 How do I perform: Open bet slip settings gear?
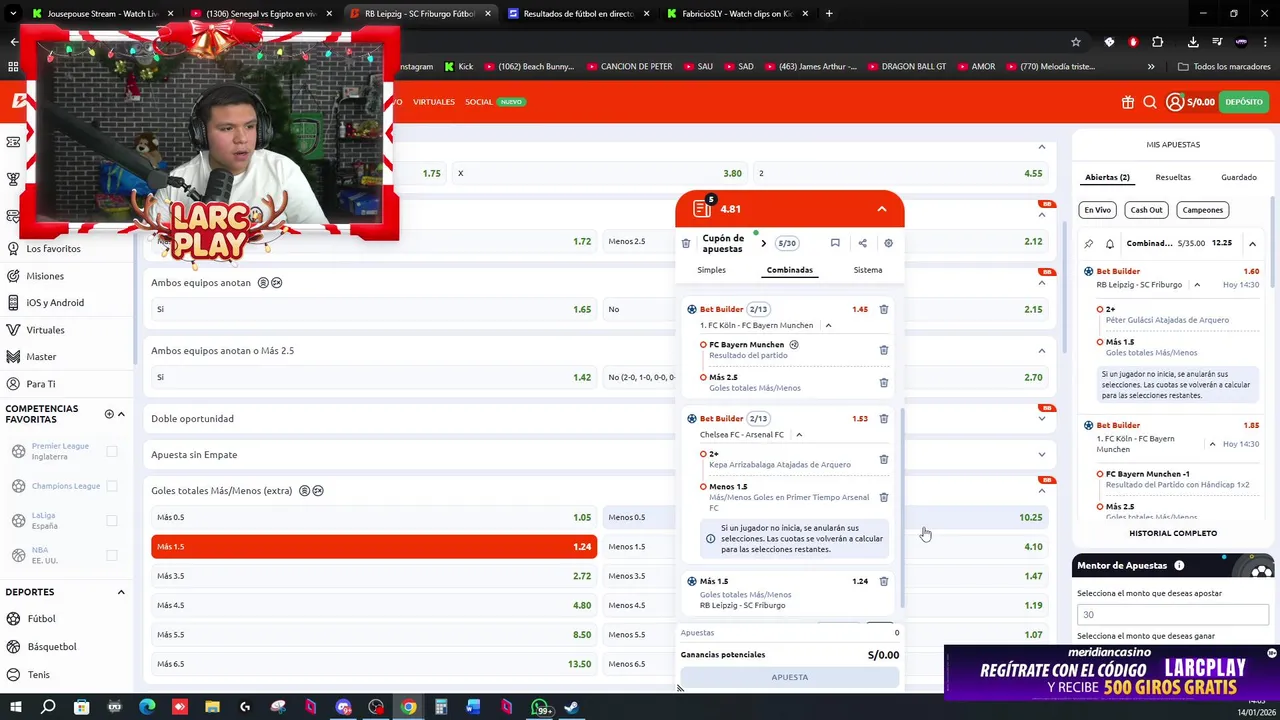(888, 243)
